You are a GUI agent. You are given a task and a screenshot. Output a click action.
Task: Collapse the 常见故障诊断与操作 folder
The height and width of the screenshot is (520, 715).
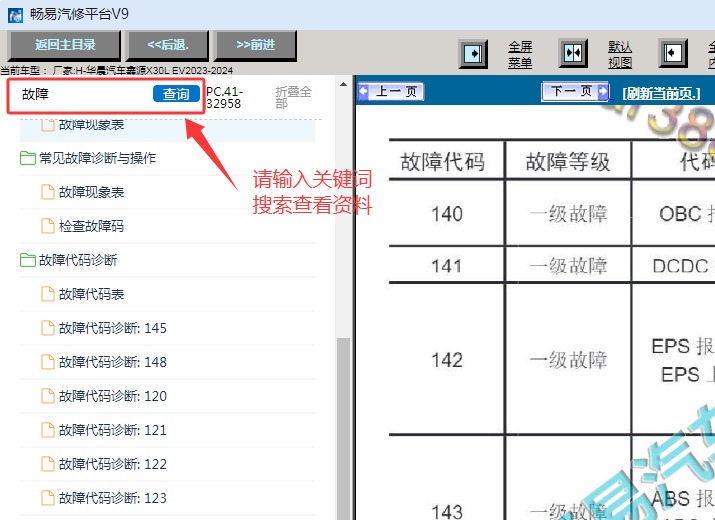tap(97, 158)
